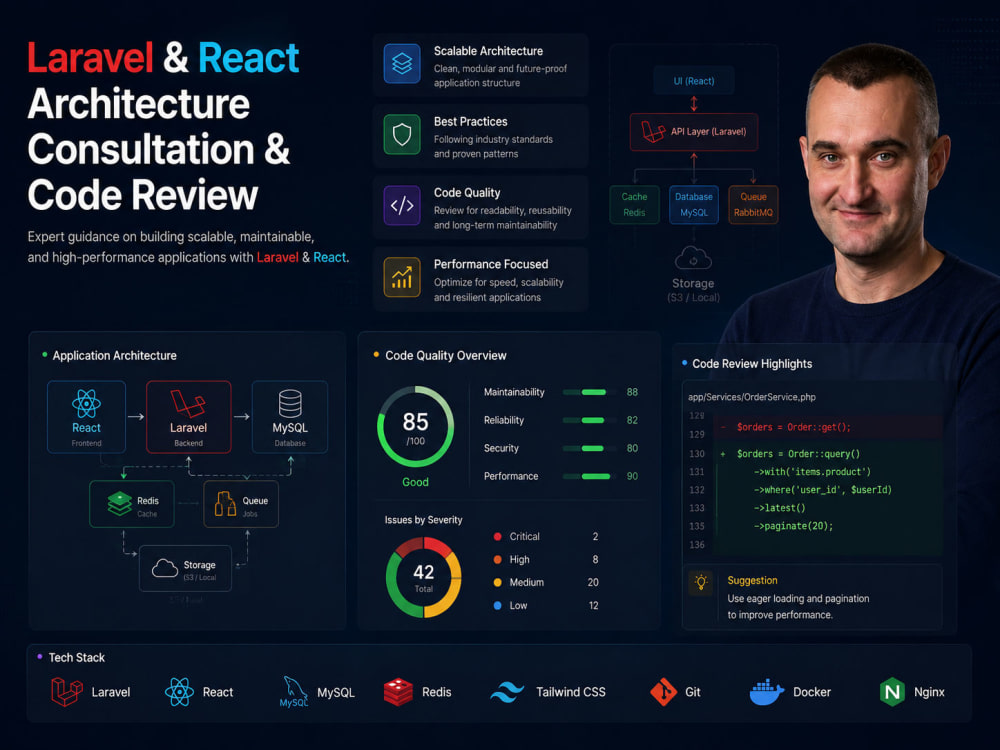Click the blue React link in the subtitle

[329, 257]
